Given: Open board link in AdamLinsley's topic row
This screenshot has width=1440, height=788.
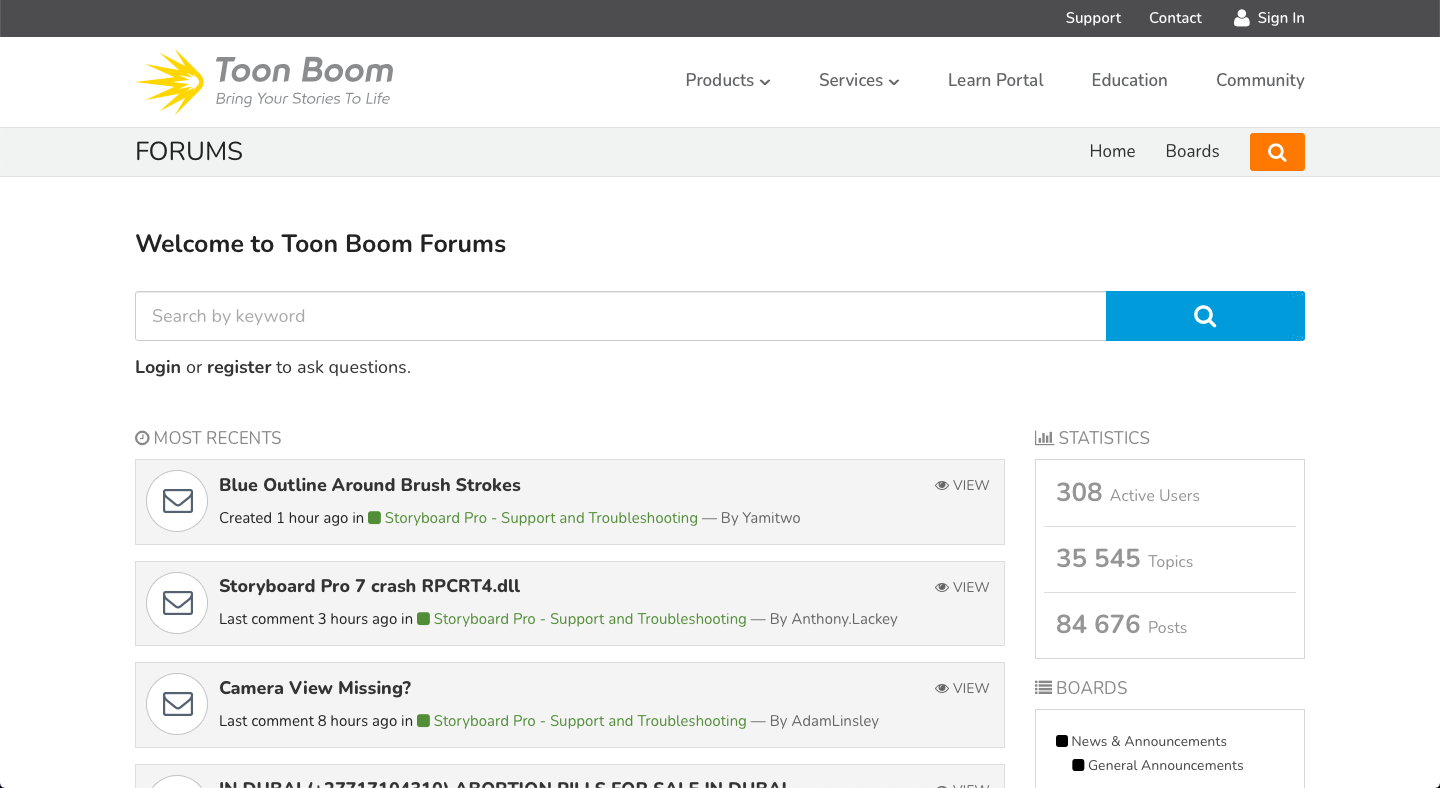Looking at the screenshot, I should [x=590, y=721].
